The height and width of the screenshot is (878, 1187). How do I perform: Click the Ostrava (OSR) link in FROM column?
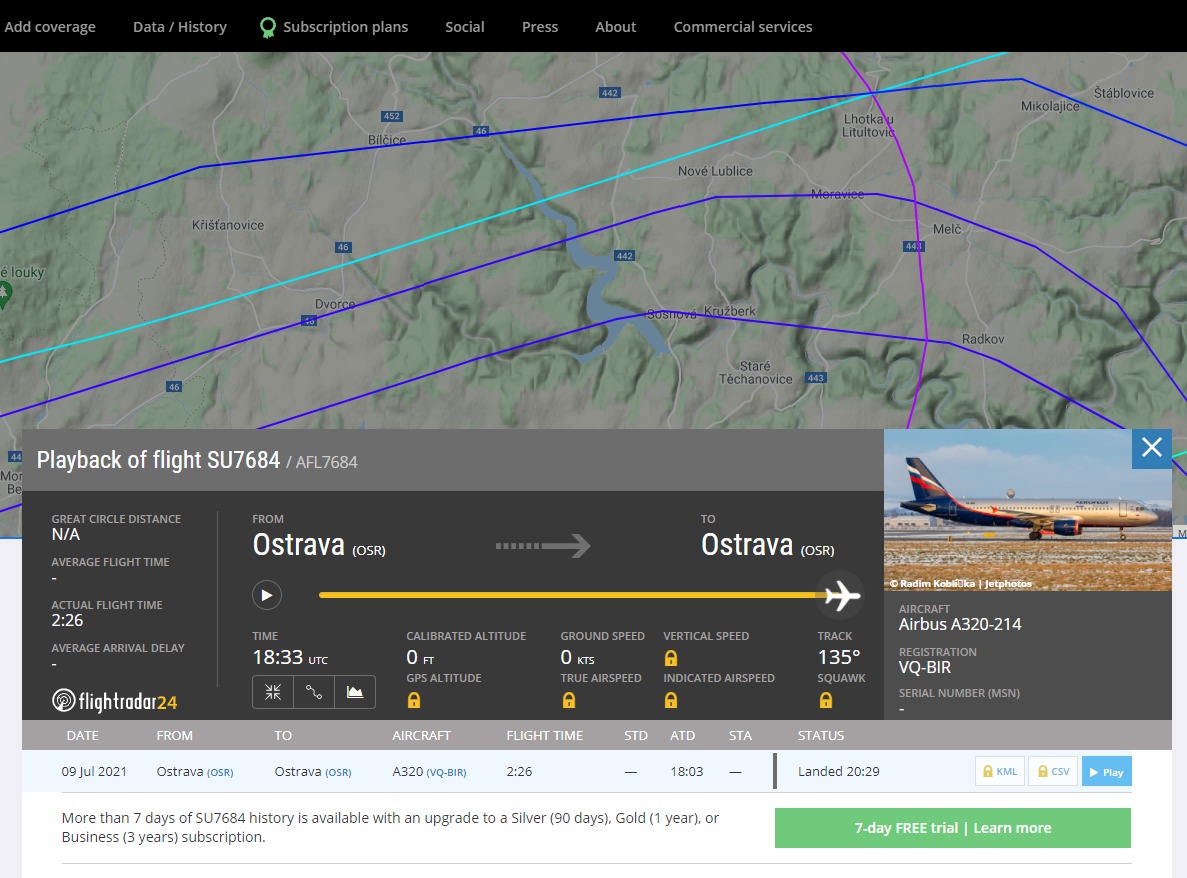click(195, 771)
